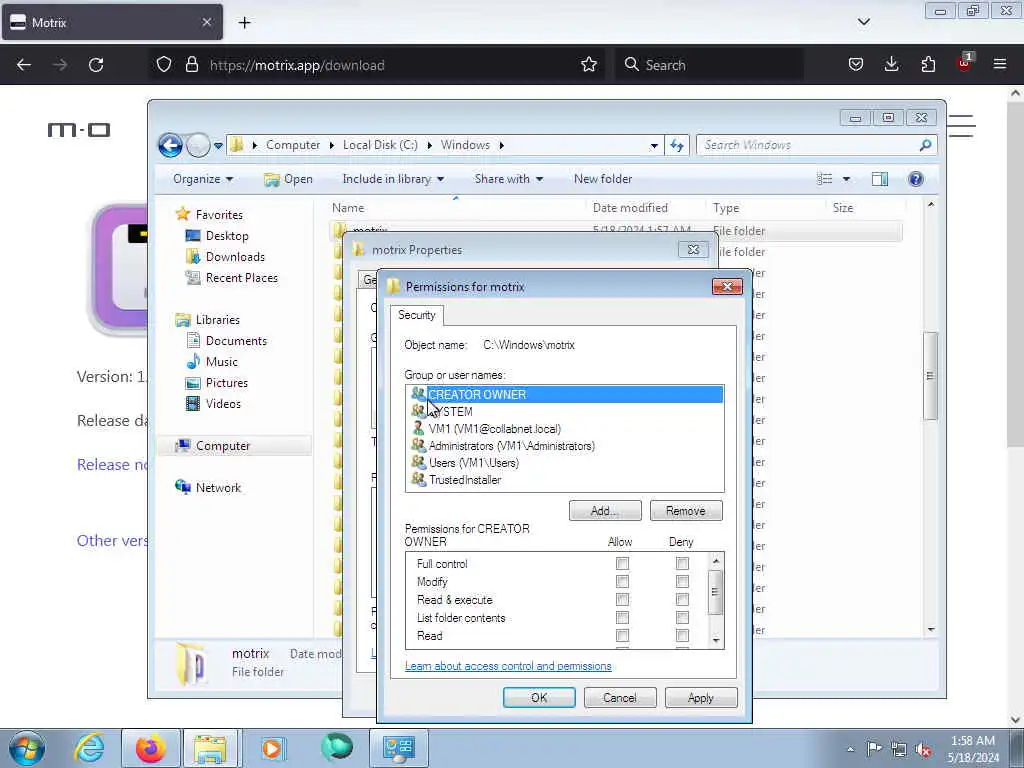The height and width of the screenshot is (768, 1024).
Task: Open the Firefox hamburger application menu
Action: (x=1000, y=64)
